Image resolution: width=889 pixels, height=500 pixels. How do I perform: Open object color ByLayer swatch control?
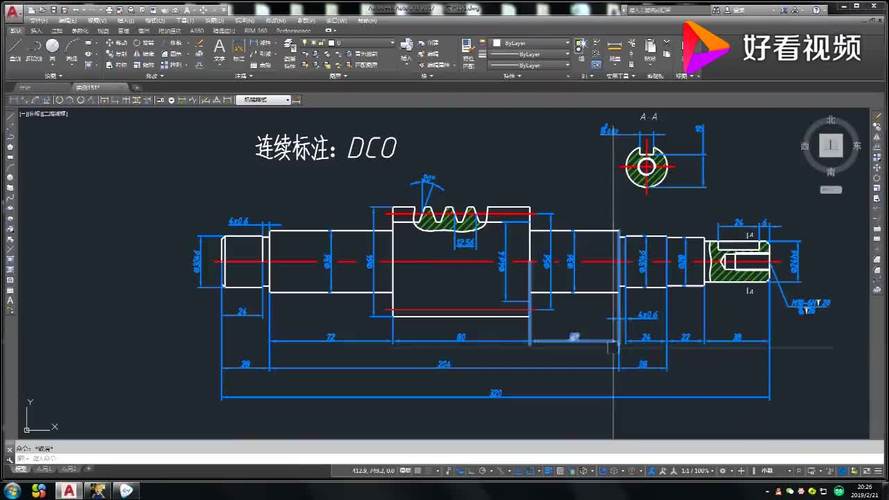coord(530,43)
